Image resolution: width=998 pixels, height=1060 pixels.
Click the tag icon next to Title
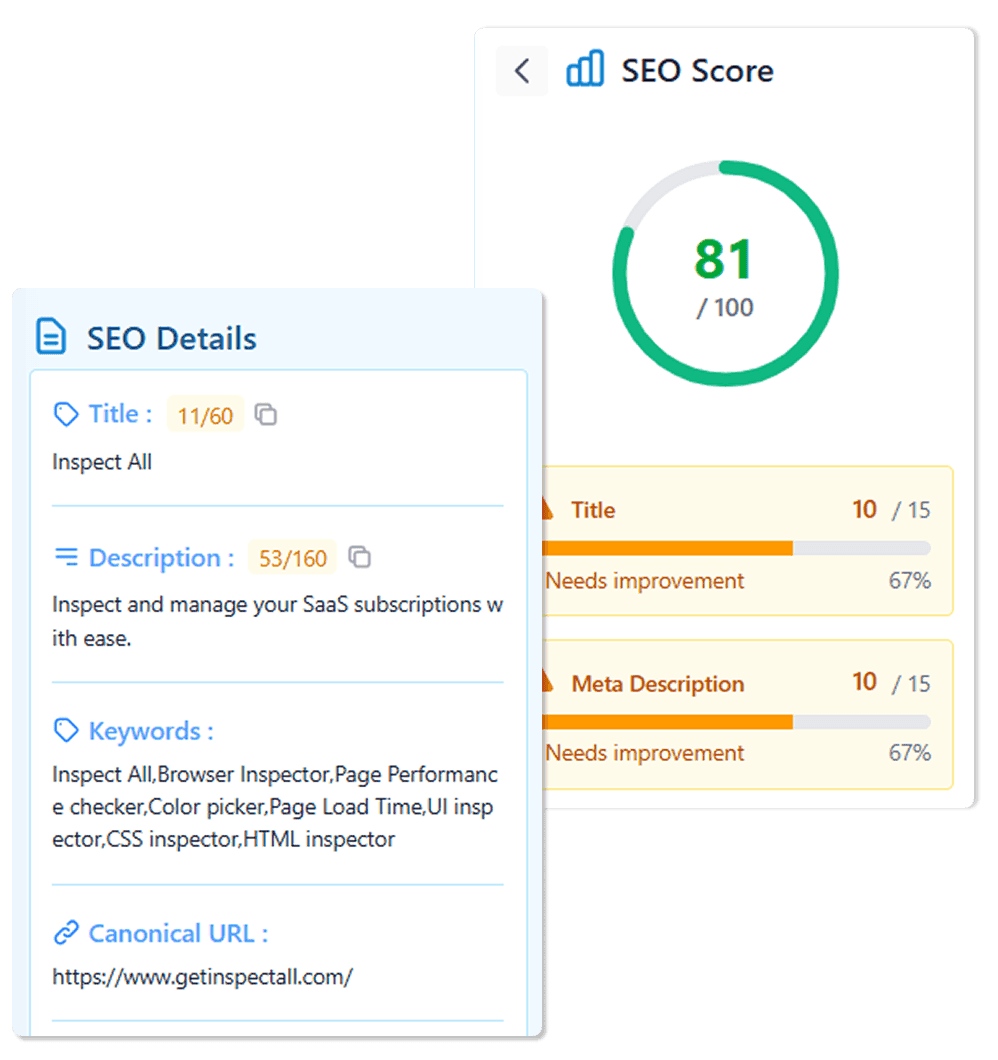pos(66,414)
